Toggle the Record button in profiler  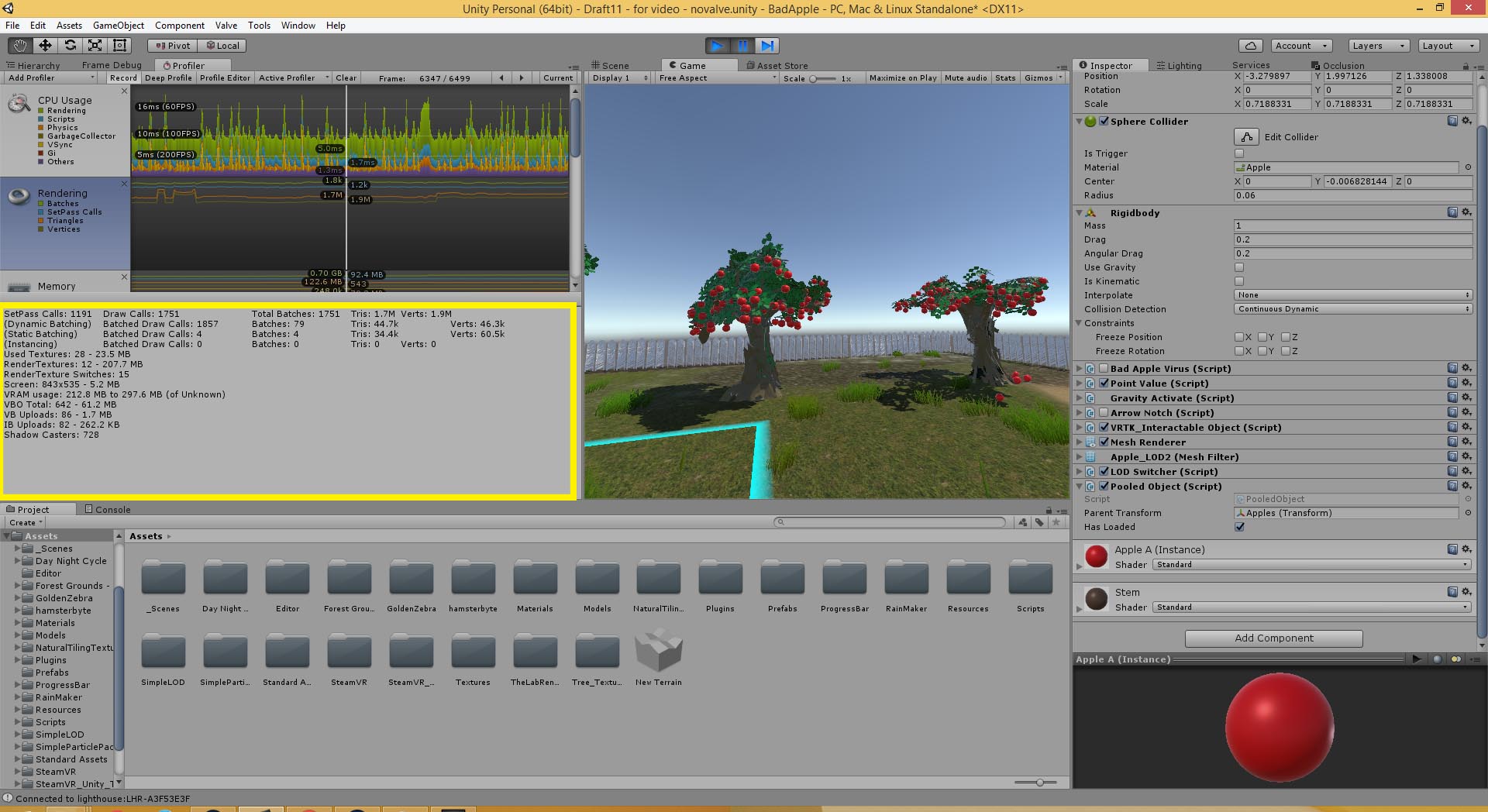coord(123,78)
